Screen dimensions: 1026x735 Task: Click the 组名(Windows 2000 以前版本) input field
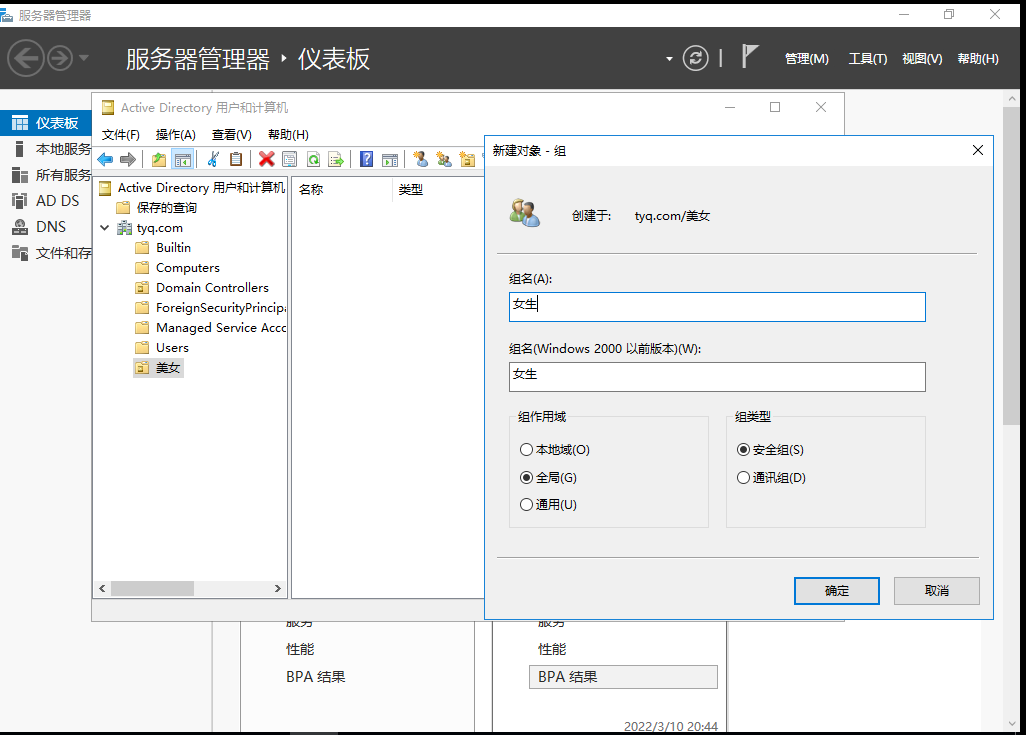click(x=717, y=377)
